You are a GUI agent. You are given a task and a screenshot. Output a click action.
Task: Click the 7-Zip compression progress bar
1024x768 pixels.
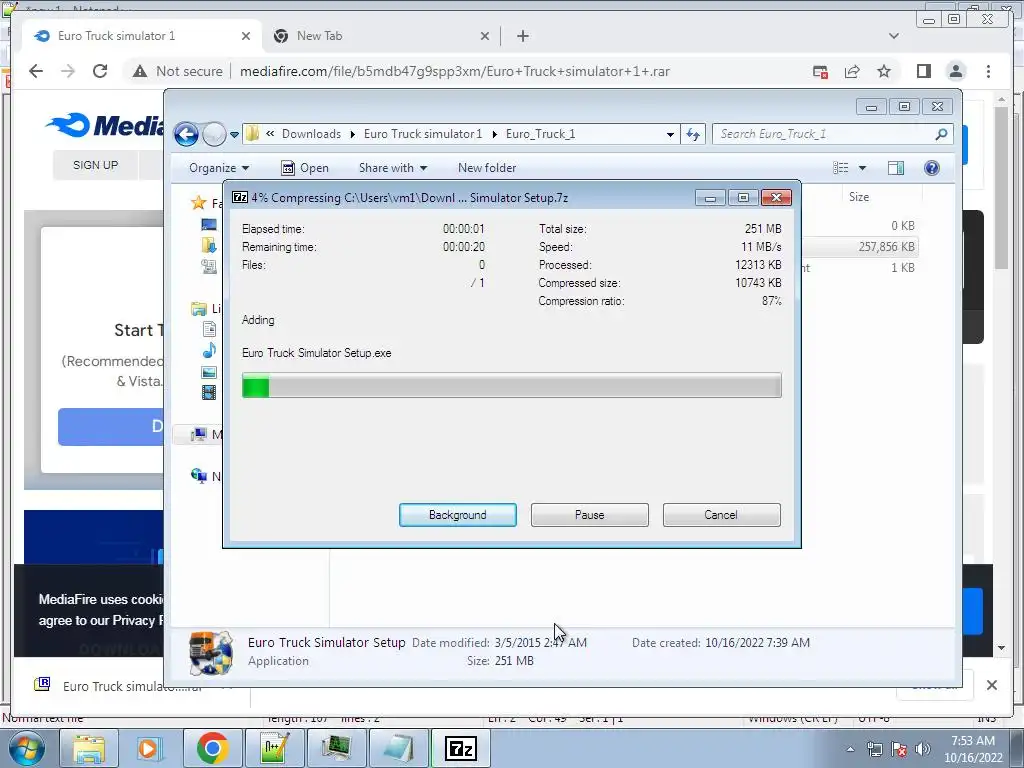pos(511,385)
